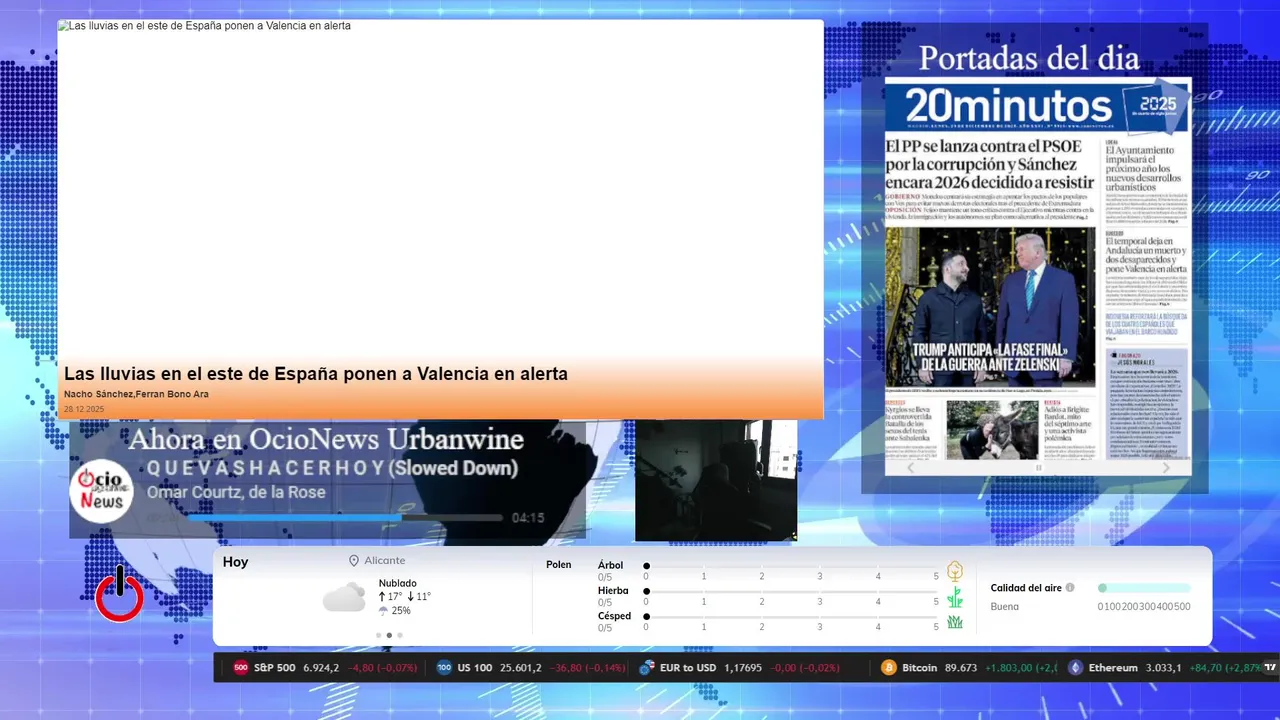Click the 20minutos newspaper masthead logo

pos(1008,106)
